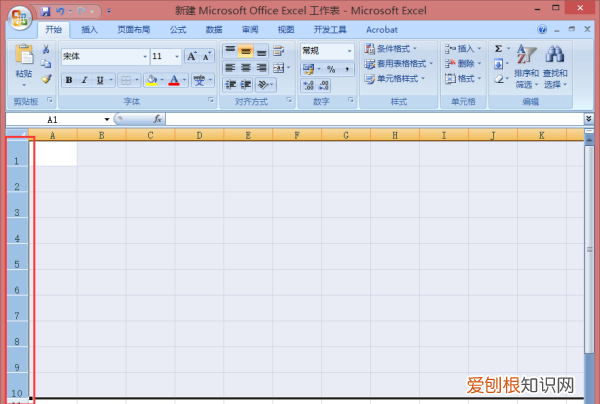Open the font name dropdown
The width and height of the screenshot is (600, 404).
145,56
